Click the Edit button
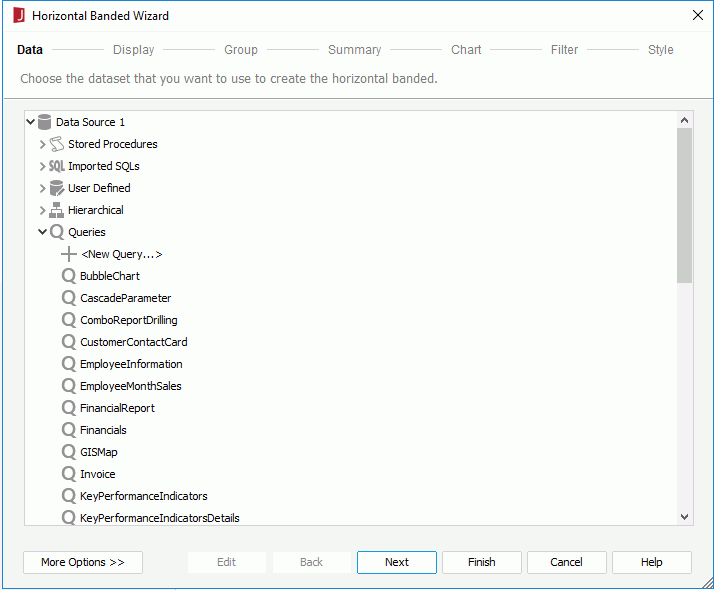714x590 pixels. point(227,562)
